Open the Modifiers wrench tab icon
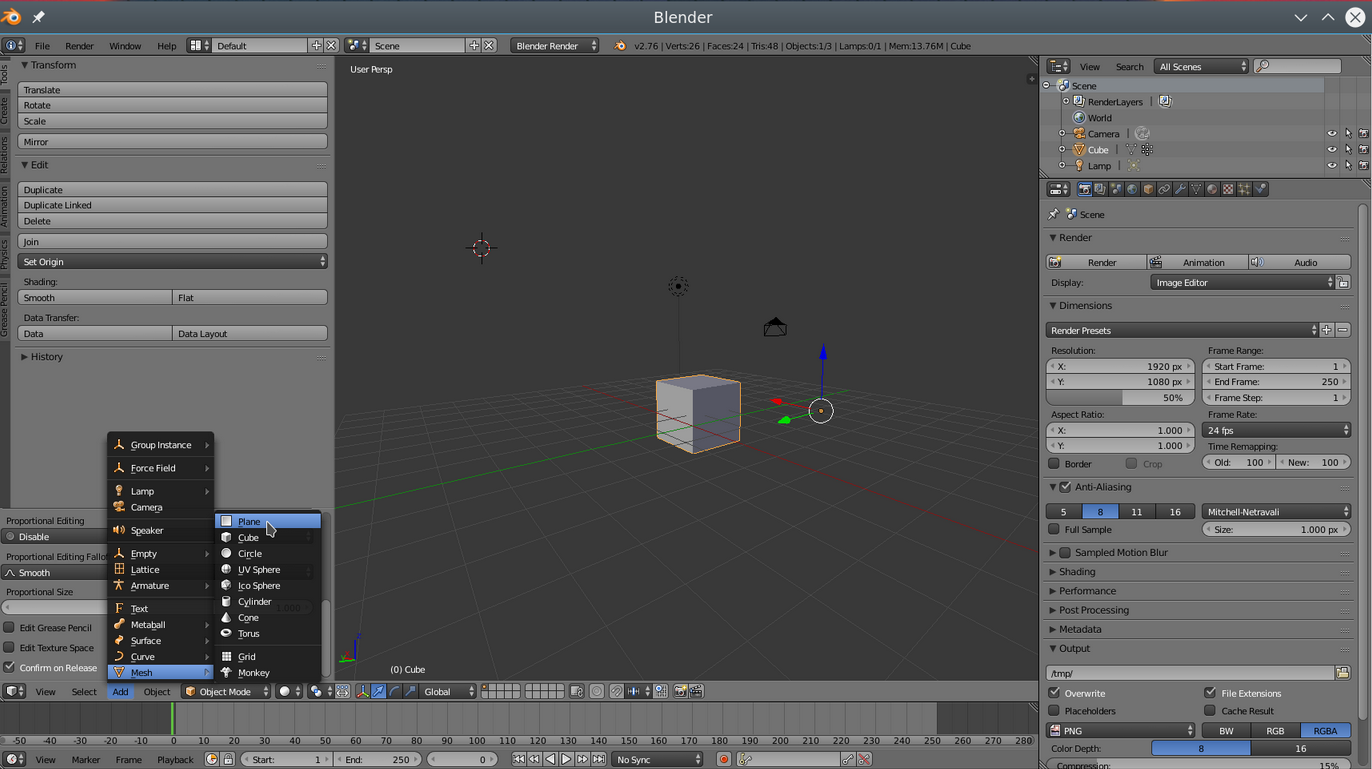The width and height of the screenshot is (1372, 769). [1180, 189]
